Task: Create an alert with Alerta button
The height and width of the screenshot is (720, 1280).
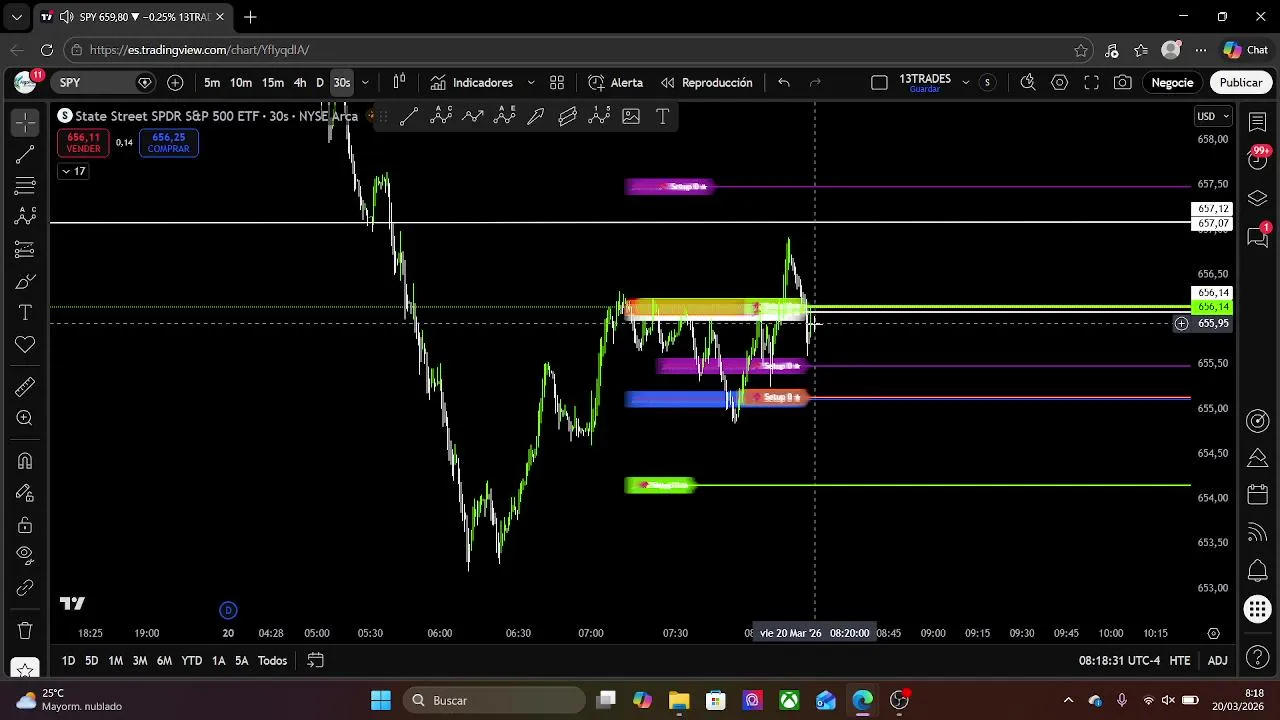Action: [615, 83]
